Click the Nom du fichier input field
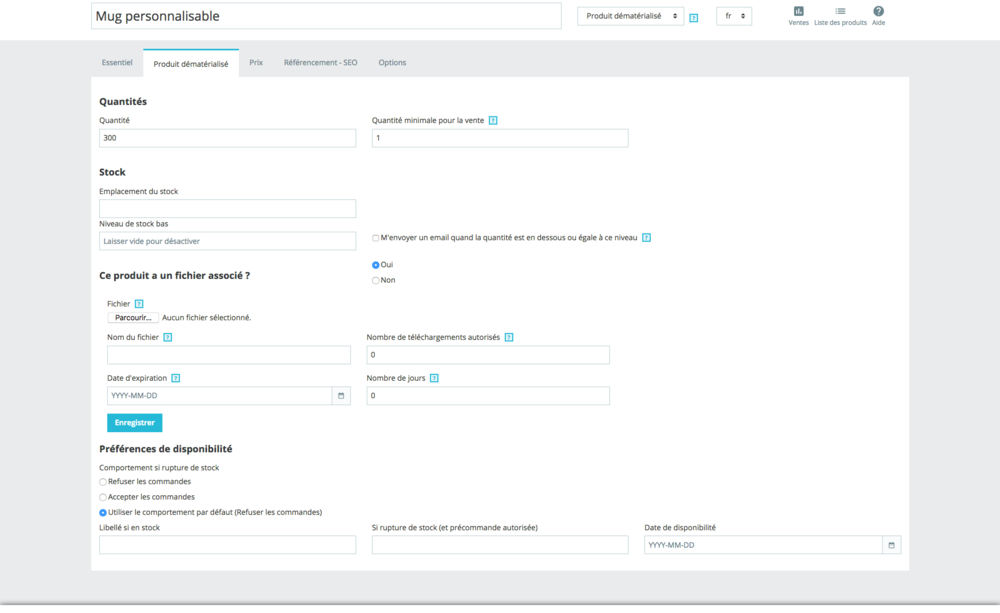 point(228,355)
